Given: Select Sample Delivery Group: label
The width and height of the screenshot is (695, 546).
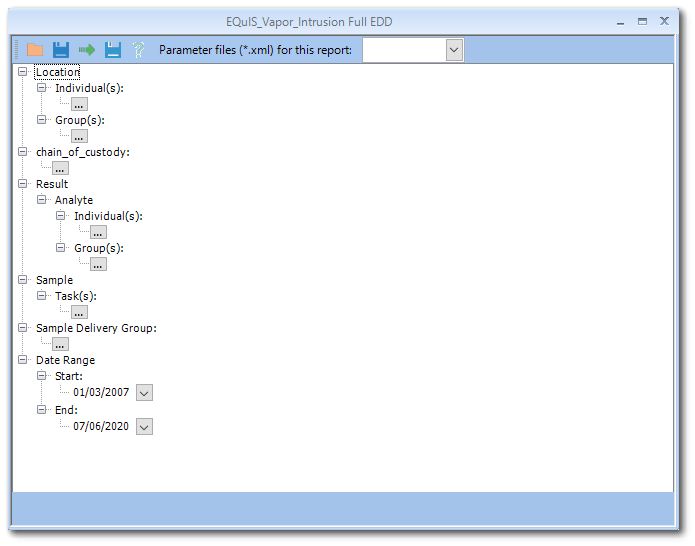Looking at the screenshot, I should pos(96,328).
